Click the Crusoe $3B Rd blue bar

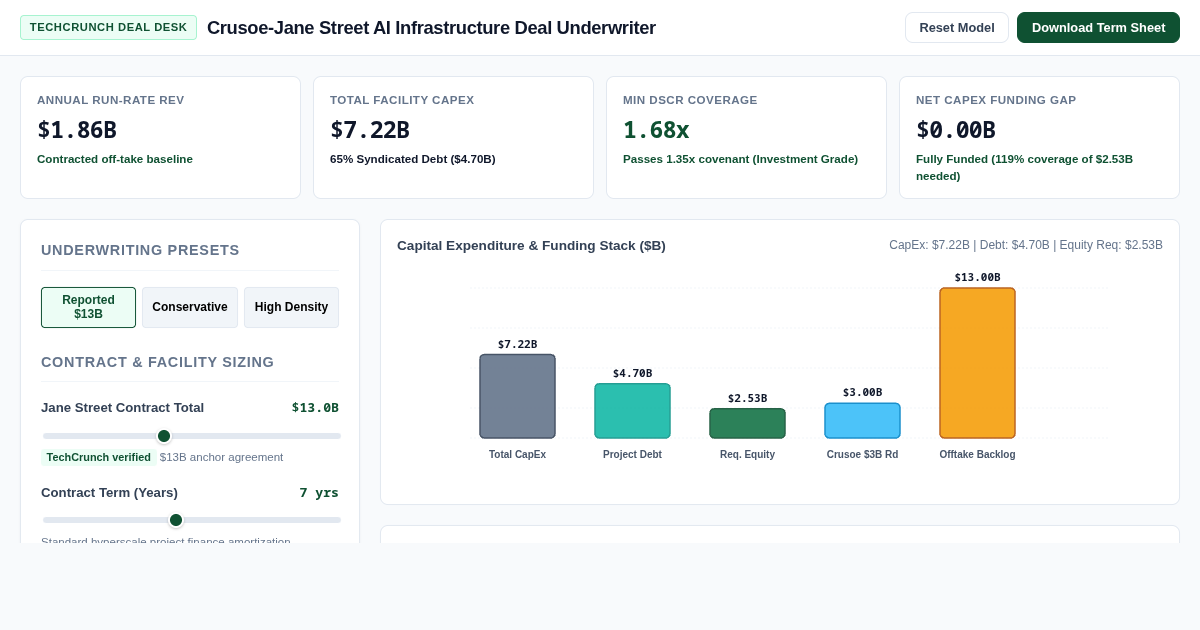pos(862,421)
